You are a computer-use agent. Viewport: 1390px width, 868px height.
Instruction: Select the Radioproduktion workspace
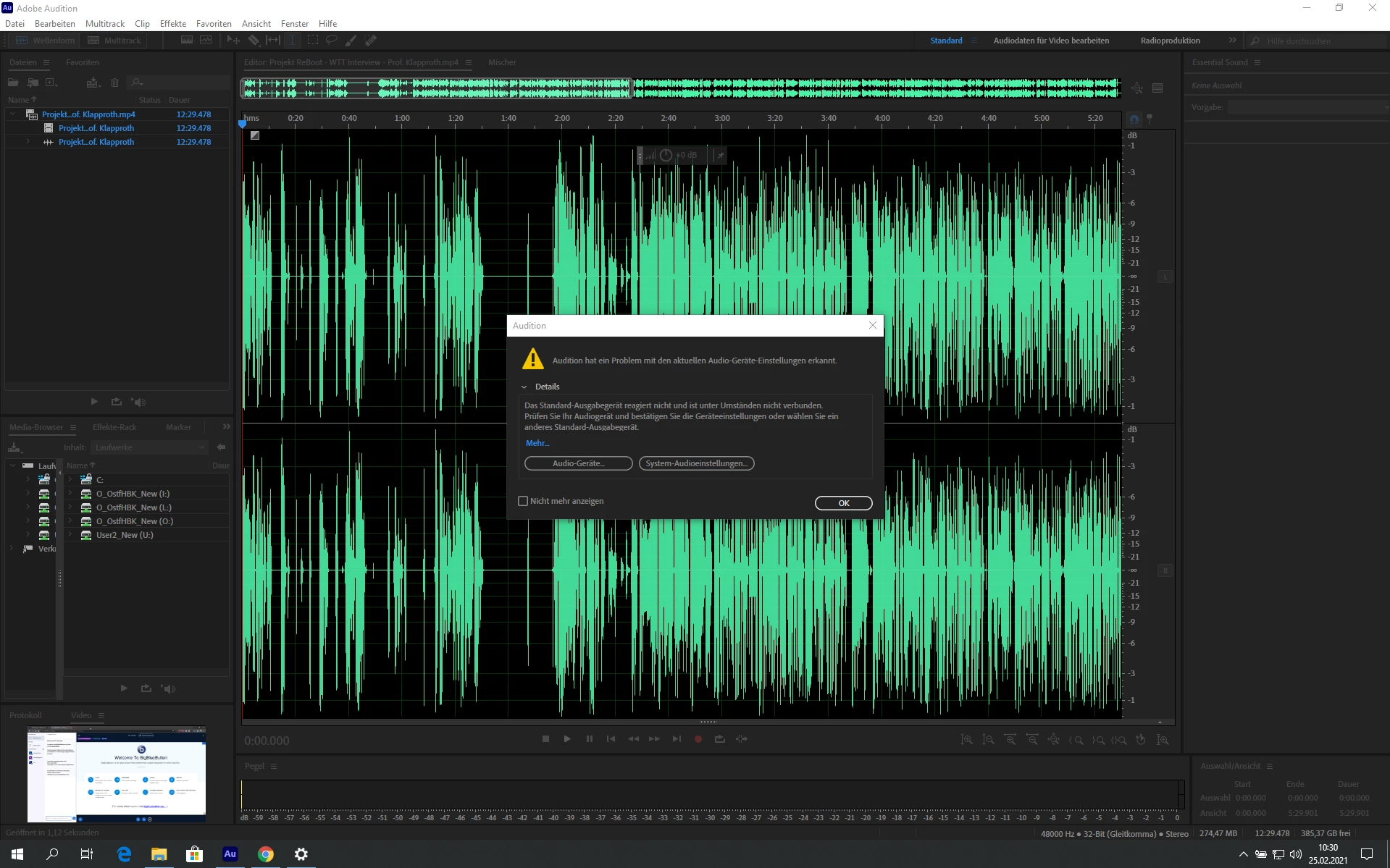1171,41
